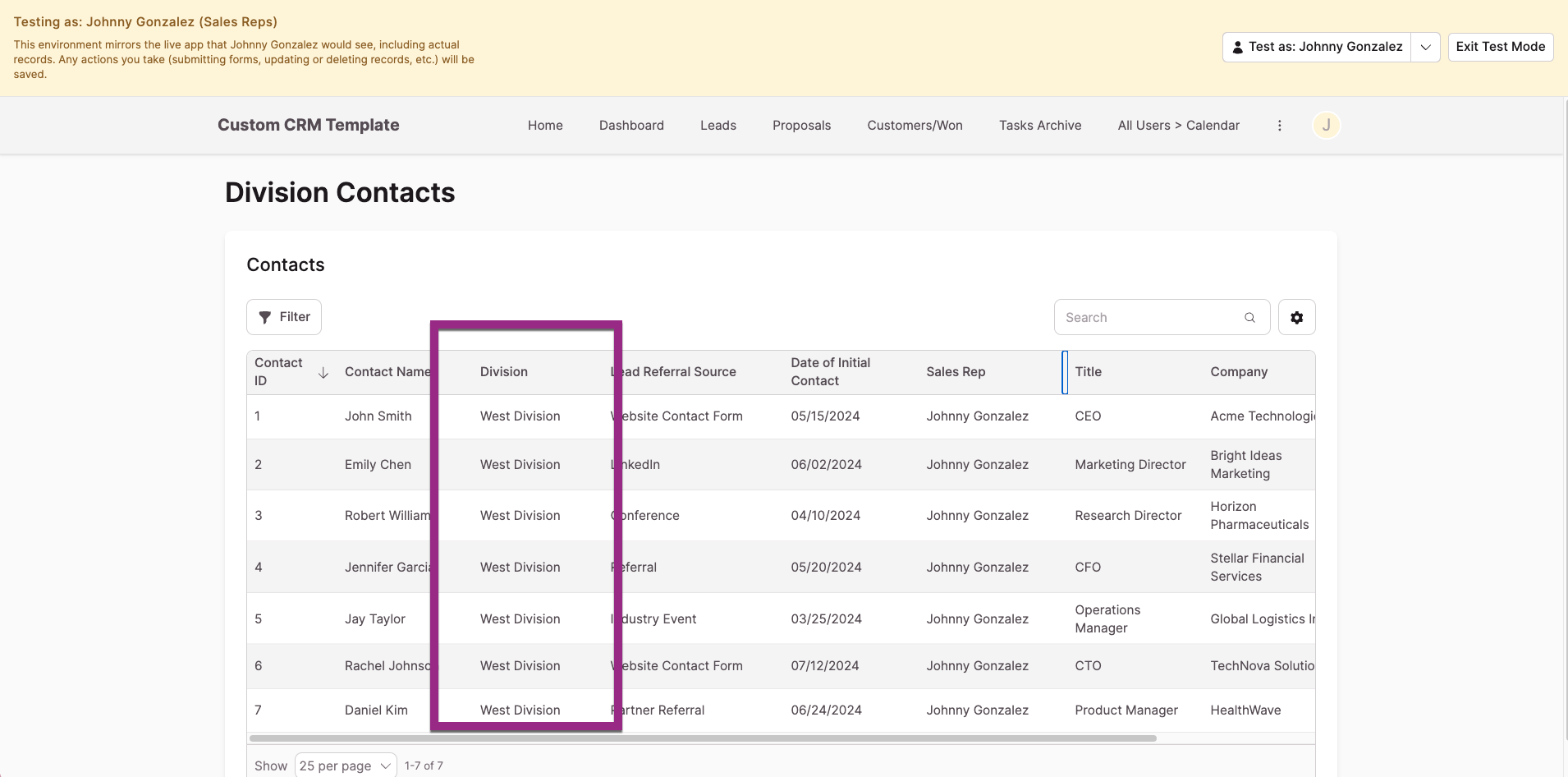Screen dimensions: 1568x777
Task: Click the Division column header
Action: point(504,372)
